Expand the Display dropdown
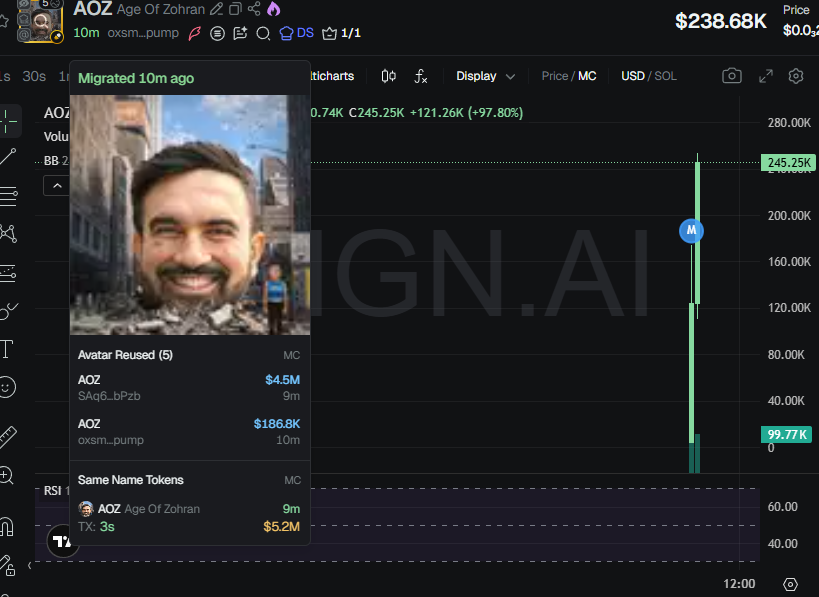The height and width of the screenshot is (597, 819). point(486,76)
